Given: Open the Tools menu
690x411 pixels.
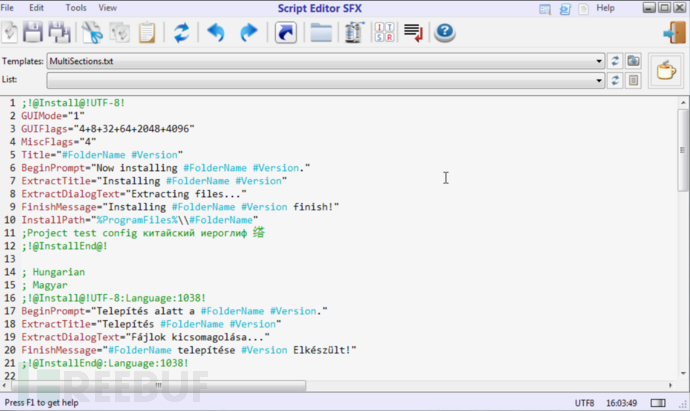Looking at the screenshot, I should [76, 8].
